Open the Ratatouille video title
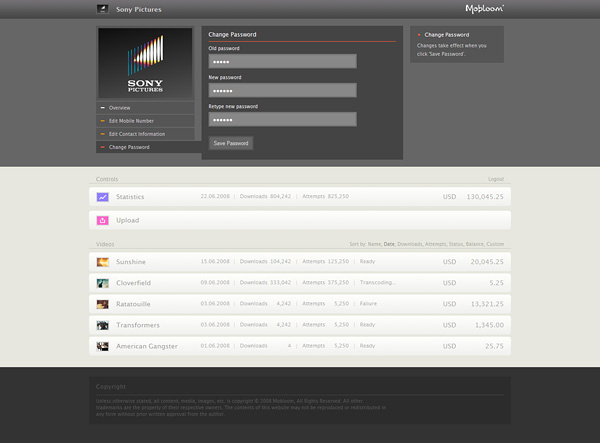 [133, 304]
